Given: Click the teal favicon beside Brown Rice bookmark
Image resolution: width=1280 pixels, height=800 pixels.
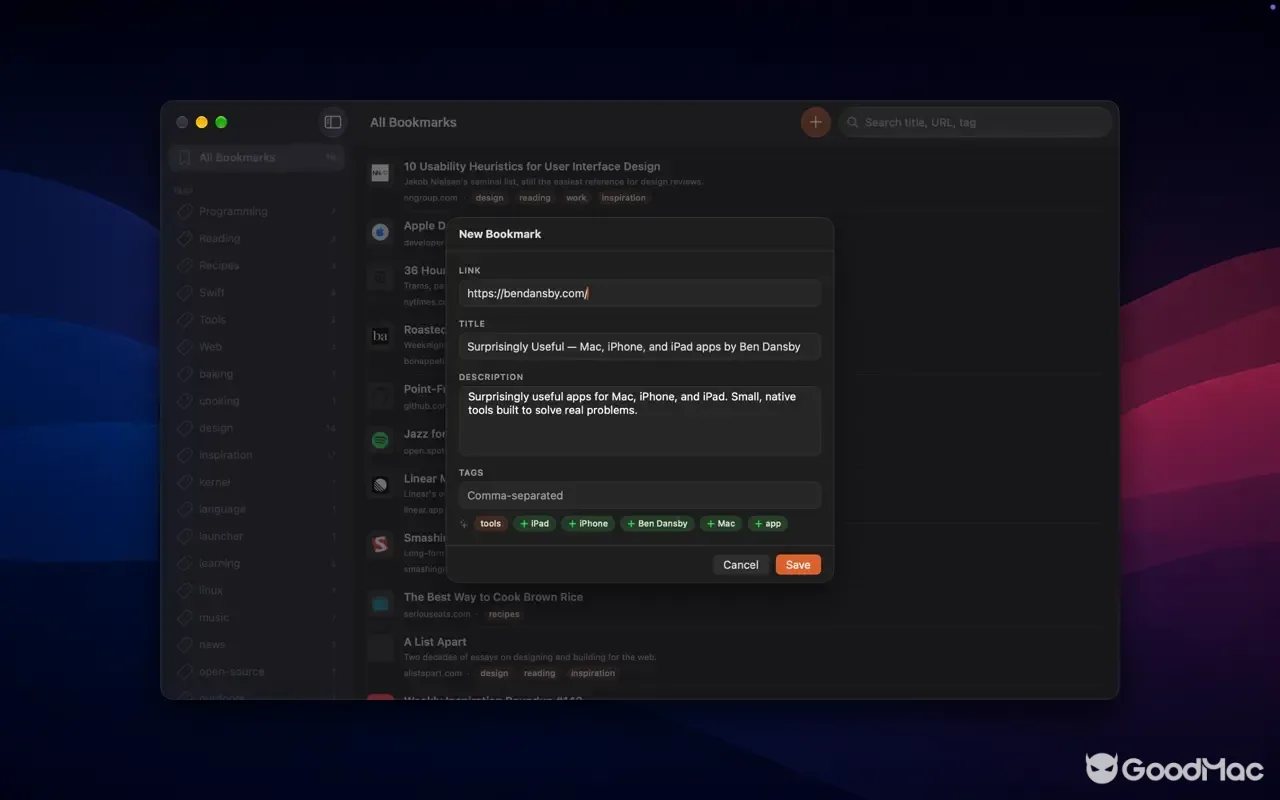Looking at the screenshot, I should click(380, 604).
